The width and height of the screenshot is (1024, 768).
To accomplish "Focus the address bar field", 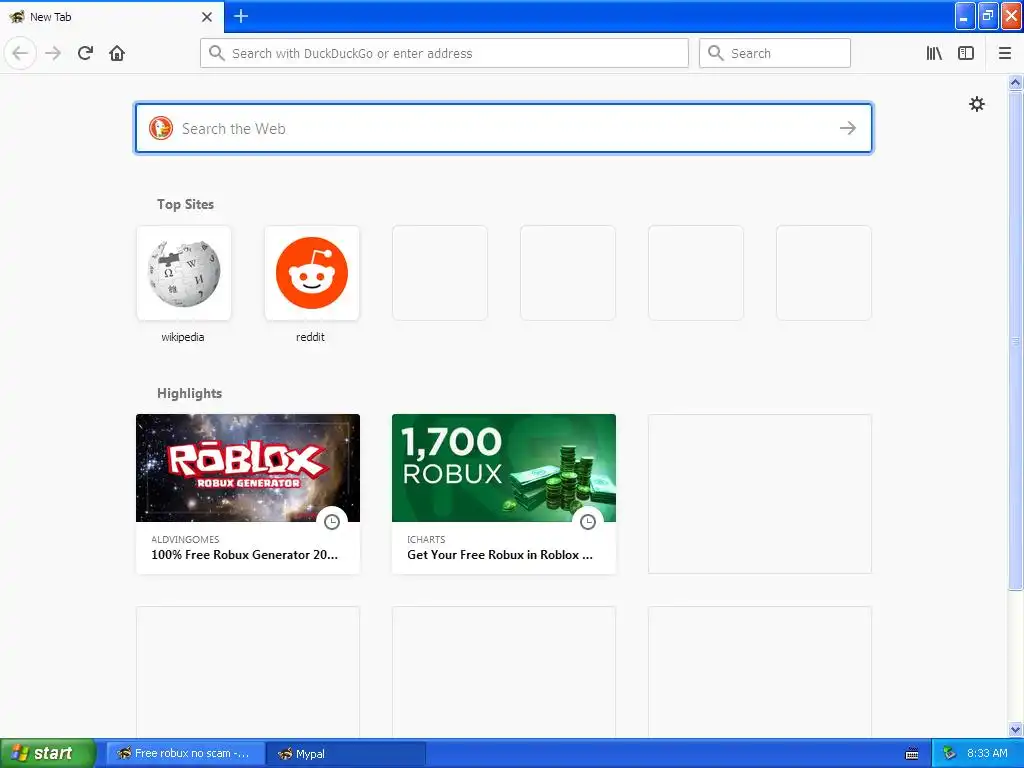I will point(444,53).
